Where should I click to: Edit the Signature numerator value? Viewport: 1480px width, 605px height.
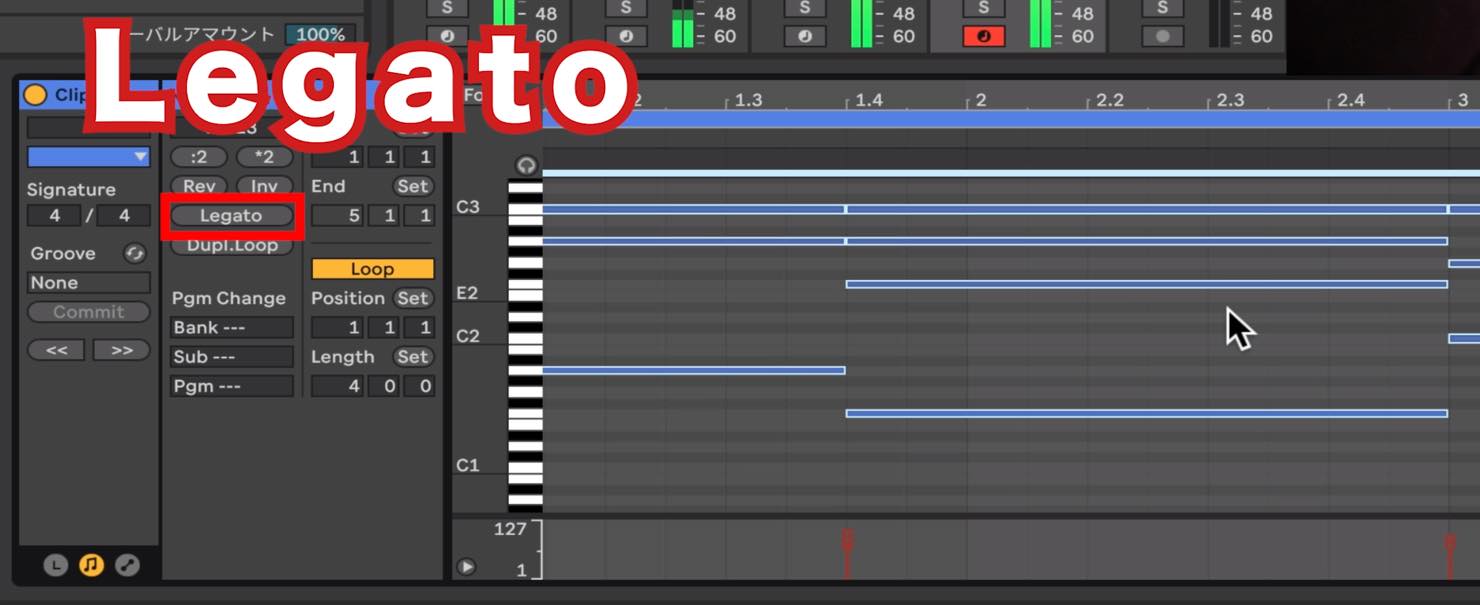tap(54, 216)
